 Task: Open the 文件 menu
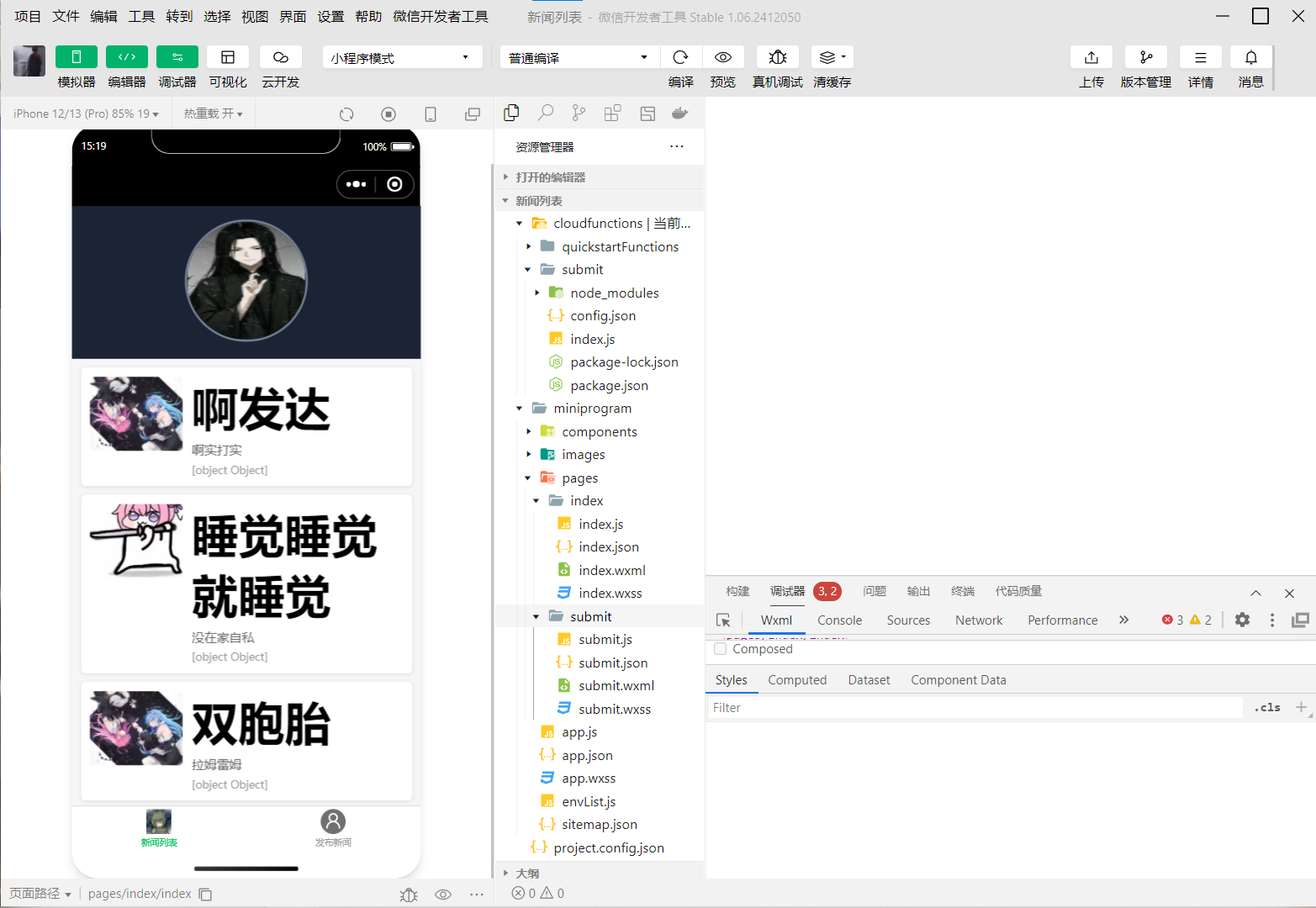[x=66, y=16]
